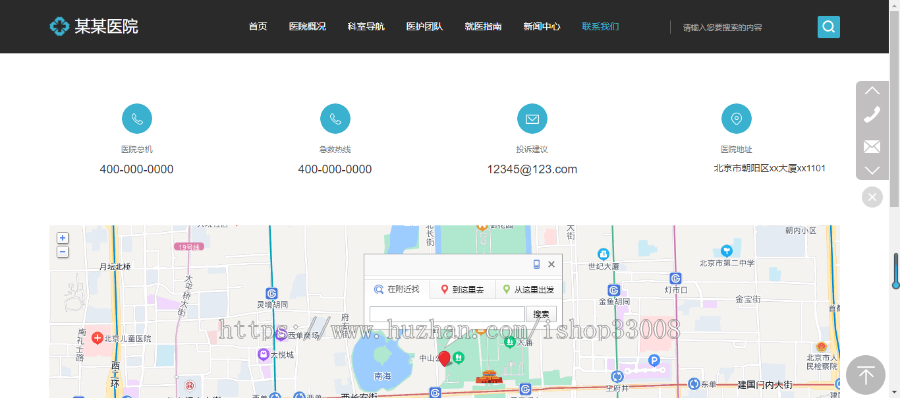Click 金宝街 label on map
This screenshot has height=398, width=900.
pyautogui.click(x=748, y=299)
